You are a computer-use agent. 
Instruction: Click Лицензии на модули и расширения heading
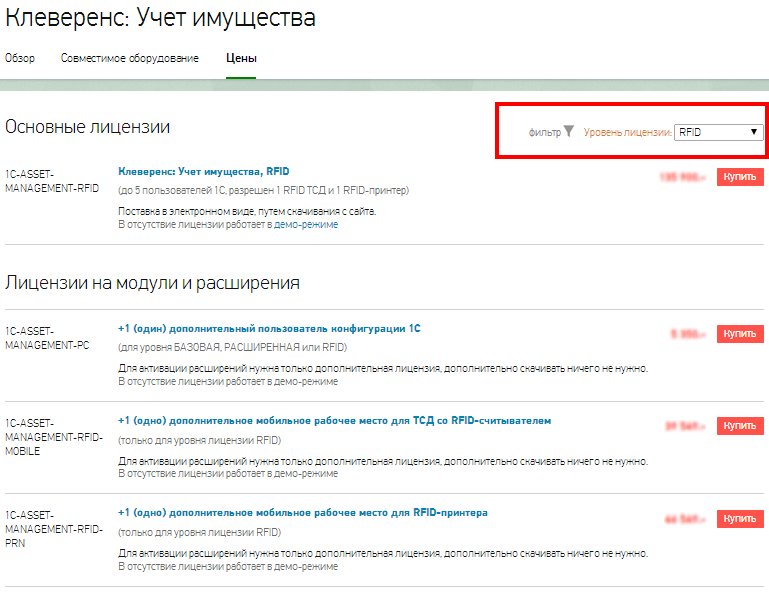[x=152, y=283]
